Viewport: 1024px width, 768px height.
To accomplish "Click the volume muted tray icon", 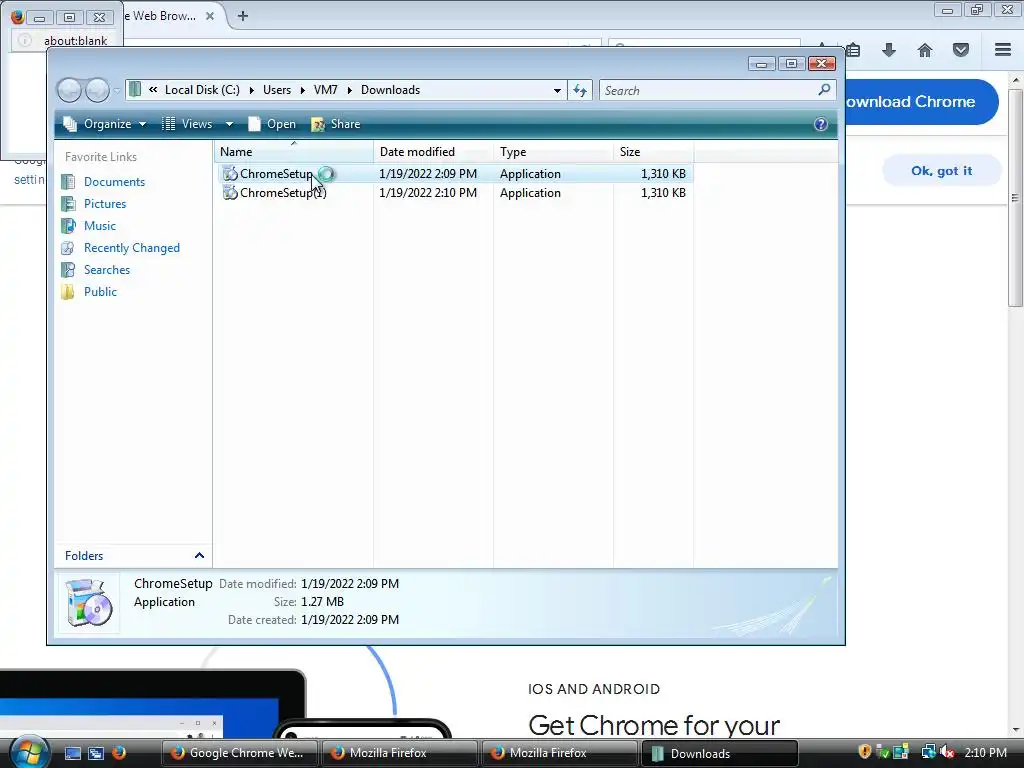I will tap(948, 752).
